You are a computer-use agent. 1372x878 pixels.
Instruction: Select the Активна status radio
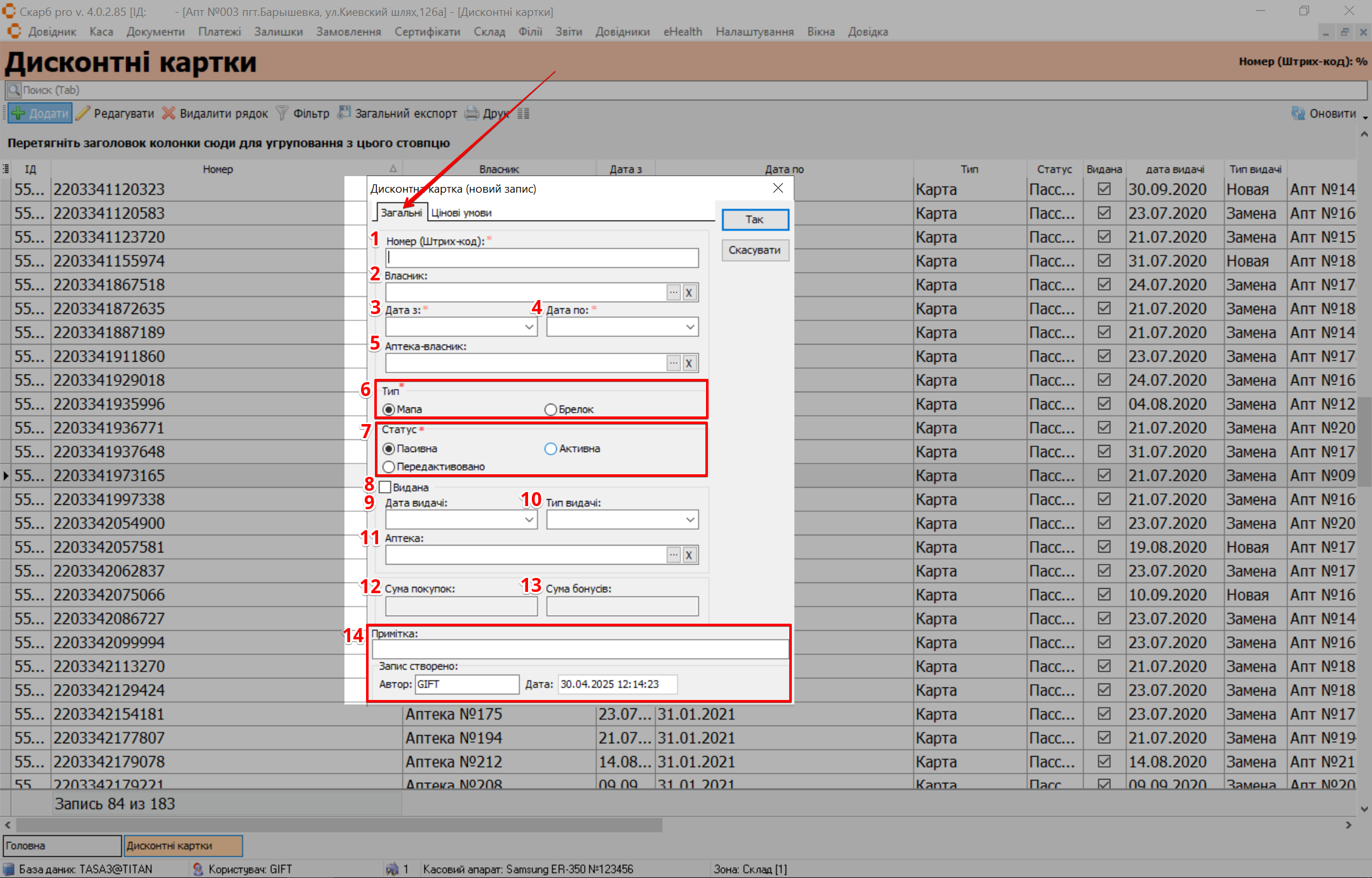[x=551, y=449]
